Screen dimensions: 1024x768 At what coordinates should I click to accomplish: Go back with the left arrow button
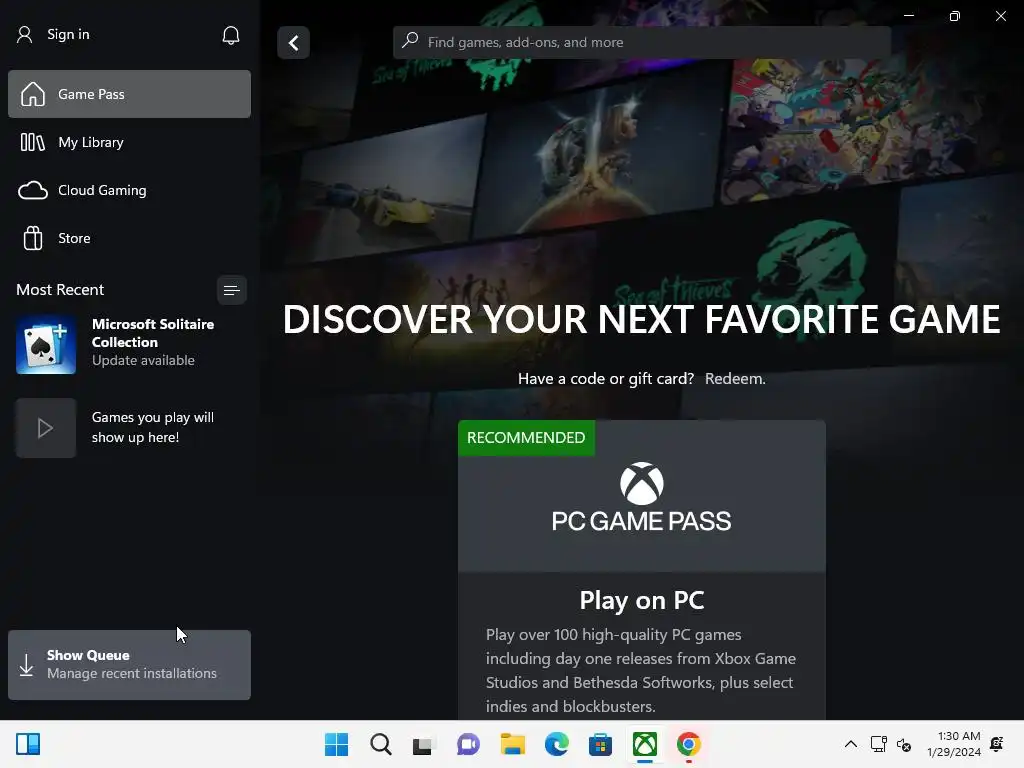(293, 43)
